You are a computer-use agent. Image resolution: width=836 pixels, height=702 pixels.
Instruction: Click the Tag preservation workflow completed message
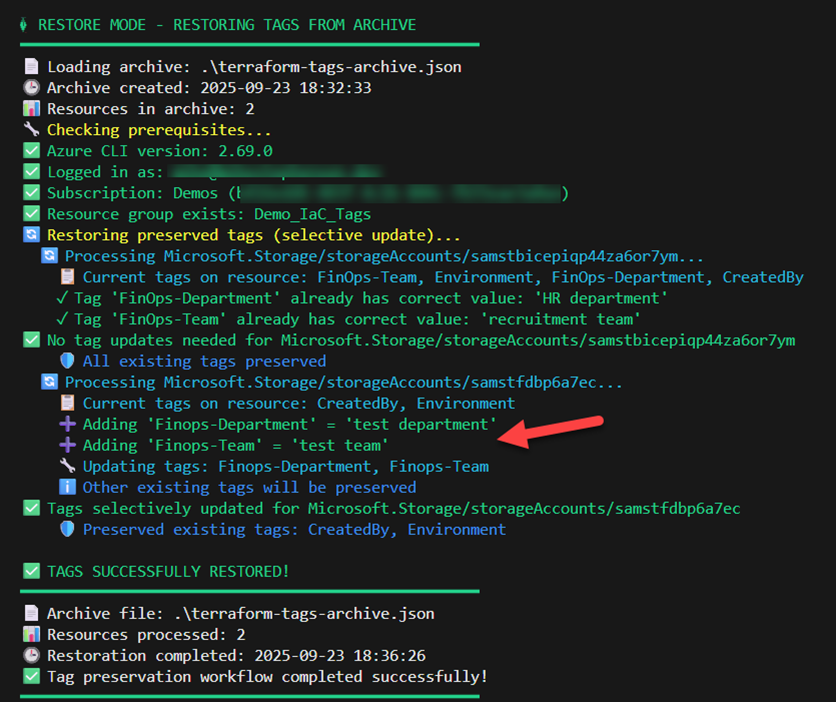267,676
